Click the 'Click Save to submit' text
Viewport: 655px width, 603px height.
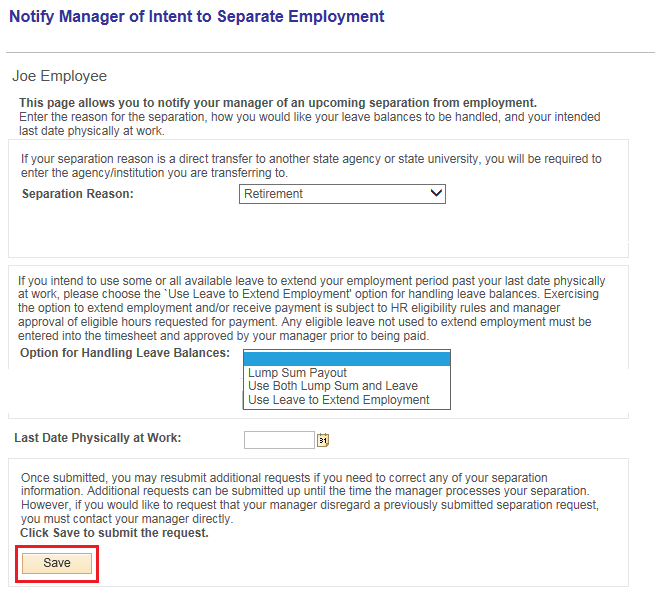point(114,533)
